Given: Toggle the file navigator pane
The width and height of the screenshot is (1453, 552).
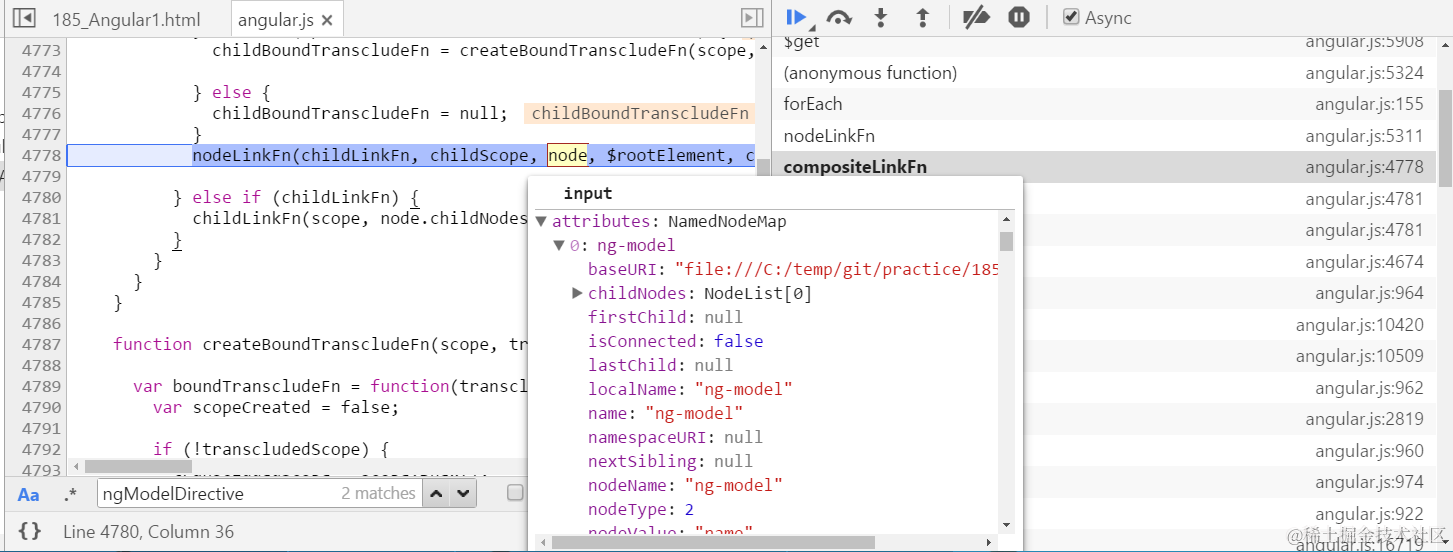Looking at the screenshot, I should [24, 18].
